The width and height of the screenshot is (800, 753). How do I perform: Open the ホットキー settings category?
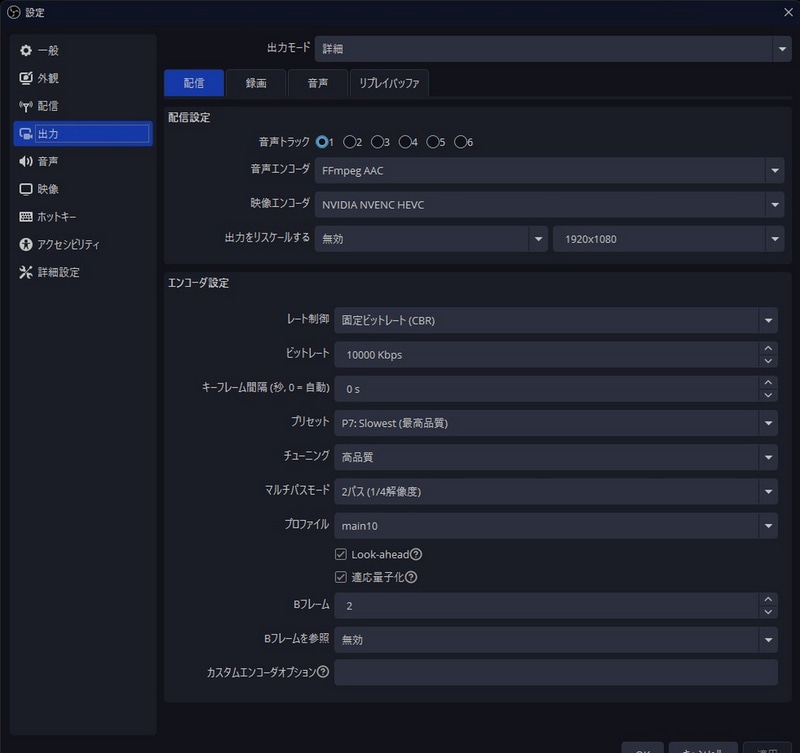(x=83, y=217)
